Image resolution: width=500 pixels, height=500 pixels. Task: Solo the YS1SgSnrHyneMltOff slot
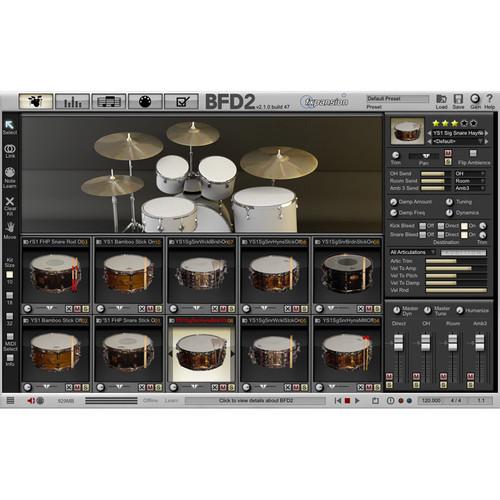(x=377, y=387)
